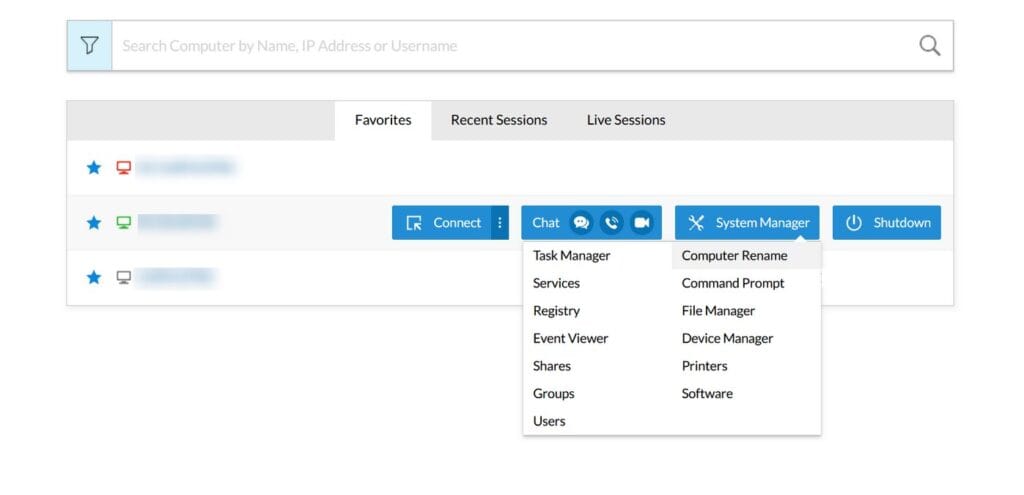Click the magnifying glass search icon
This screenshot has height=495, width=1024.
coord(929,46)
